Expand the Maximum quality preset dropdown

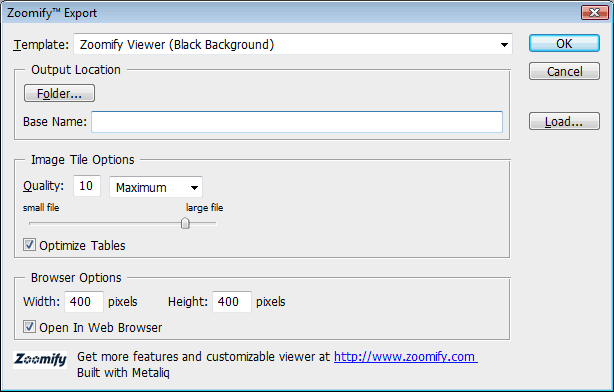click(x=156, y=187)
